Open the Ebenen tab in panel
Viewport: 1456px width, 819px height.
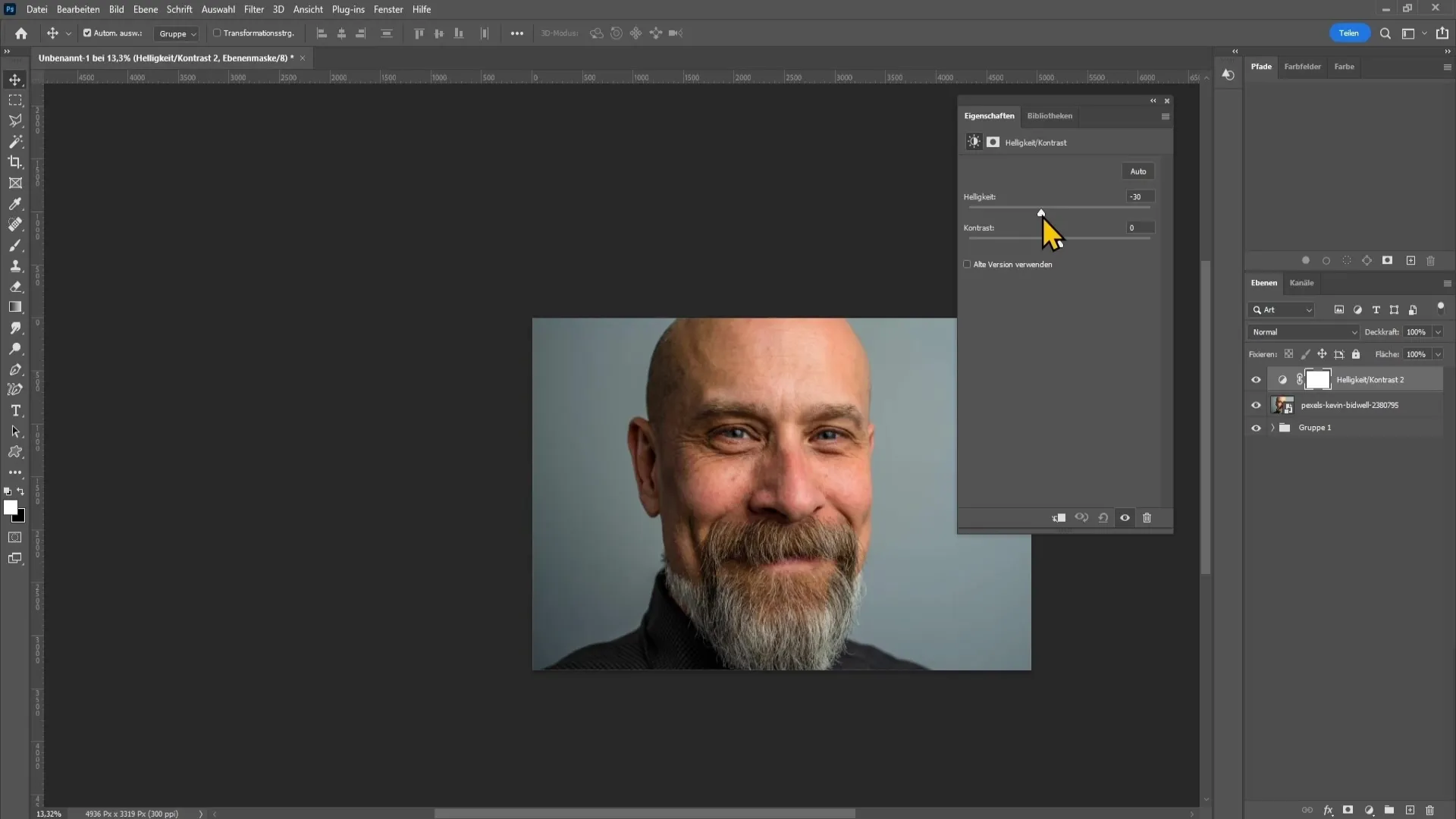[x=1264, y=282]
